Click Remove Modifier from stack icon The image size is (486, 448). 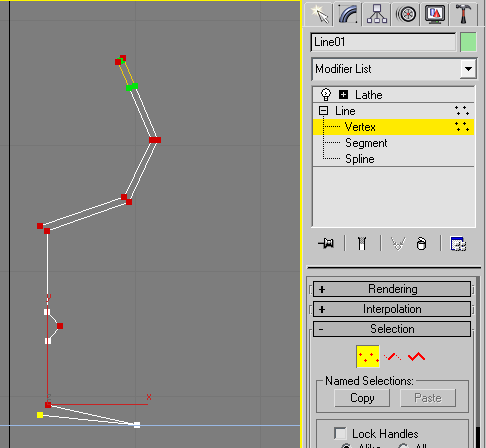click(422, 243)
